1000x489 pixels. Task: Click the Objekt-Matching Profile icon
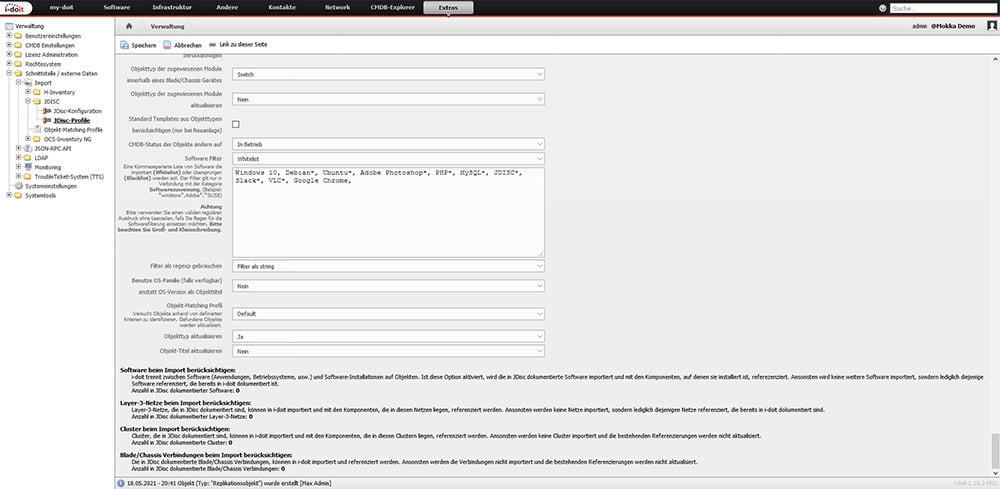point(38,130)
